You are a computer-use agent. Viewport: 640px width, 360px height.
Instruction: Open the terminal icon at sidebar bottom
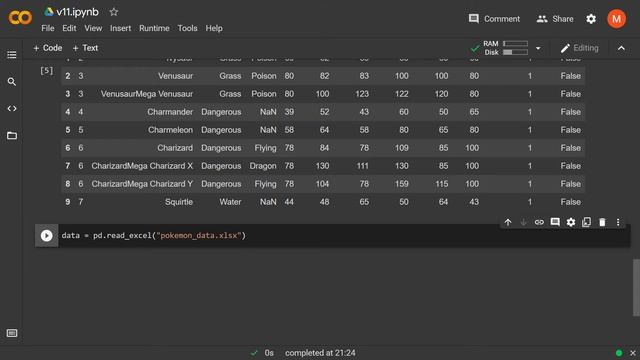pos(12,333)
